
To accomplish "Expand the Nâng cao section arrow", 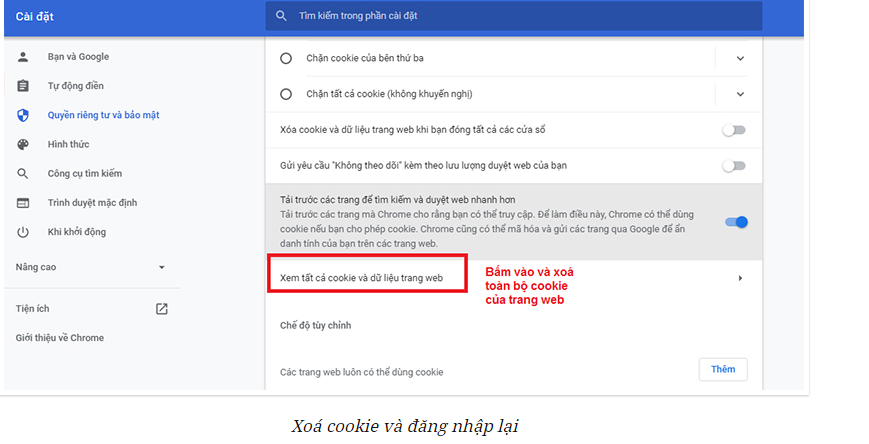I will (161, 267).
